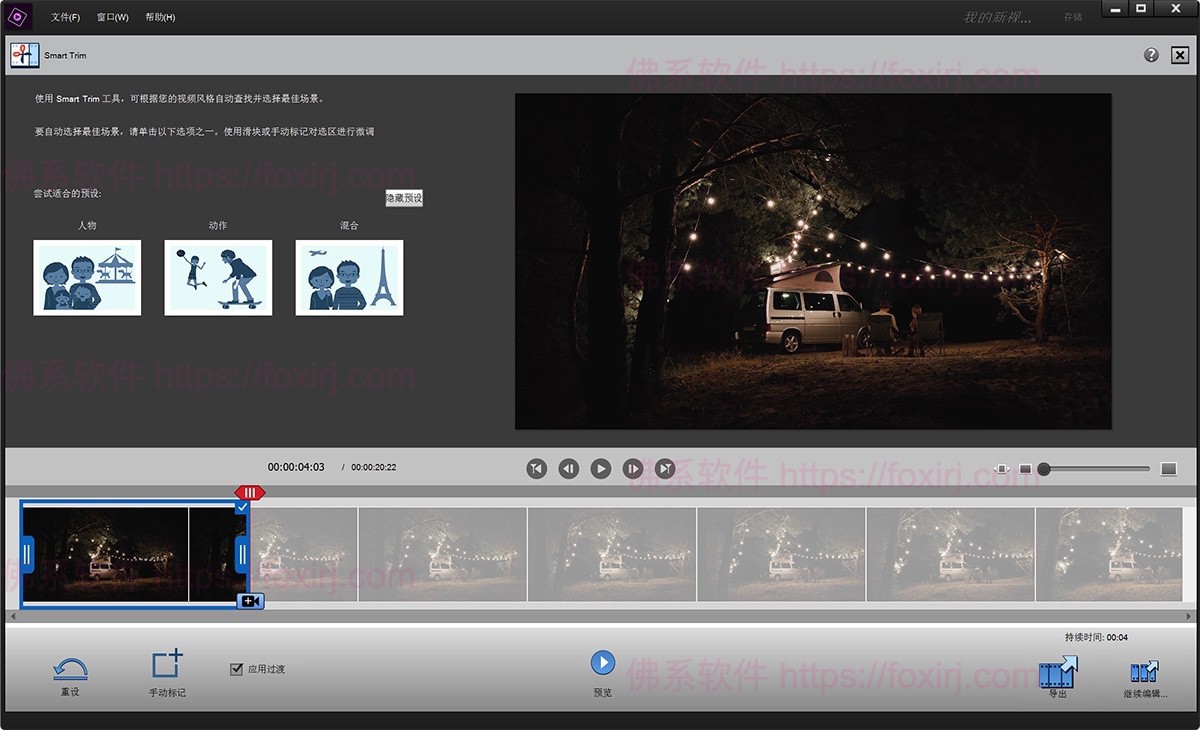
Task: Click 存储 in the title bar
Action: [x=1074, y=16]
